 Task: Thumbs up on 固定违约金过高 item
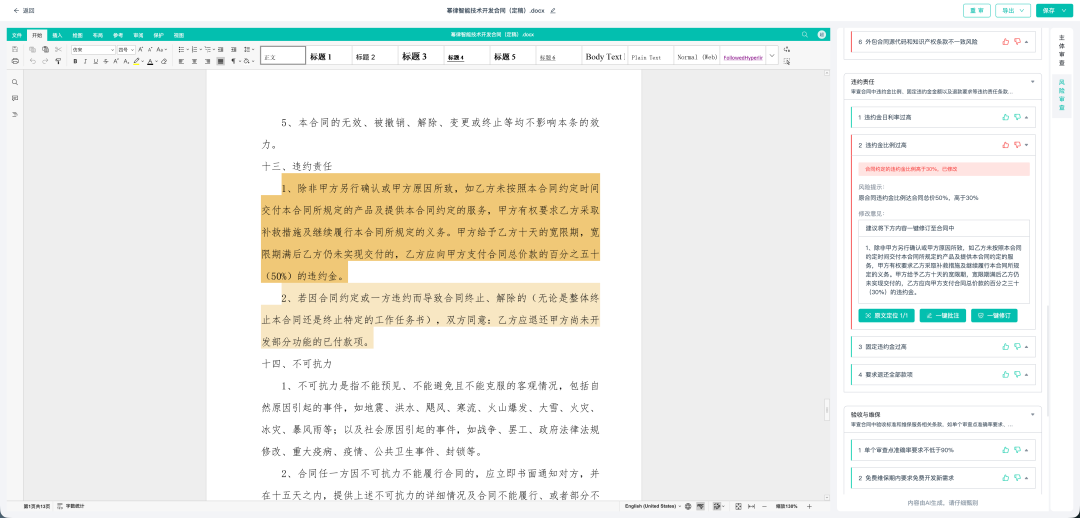pyautogui.click(x=1006, y=347)
